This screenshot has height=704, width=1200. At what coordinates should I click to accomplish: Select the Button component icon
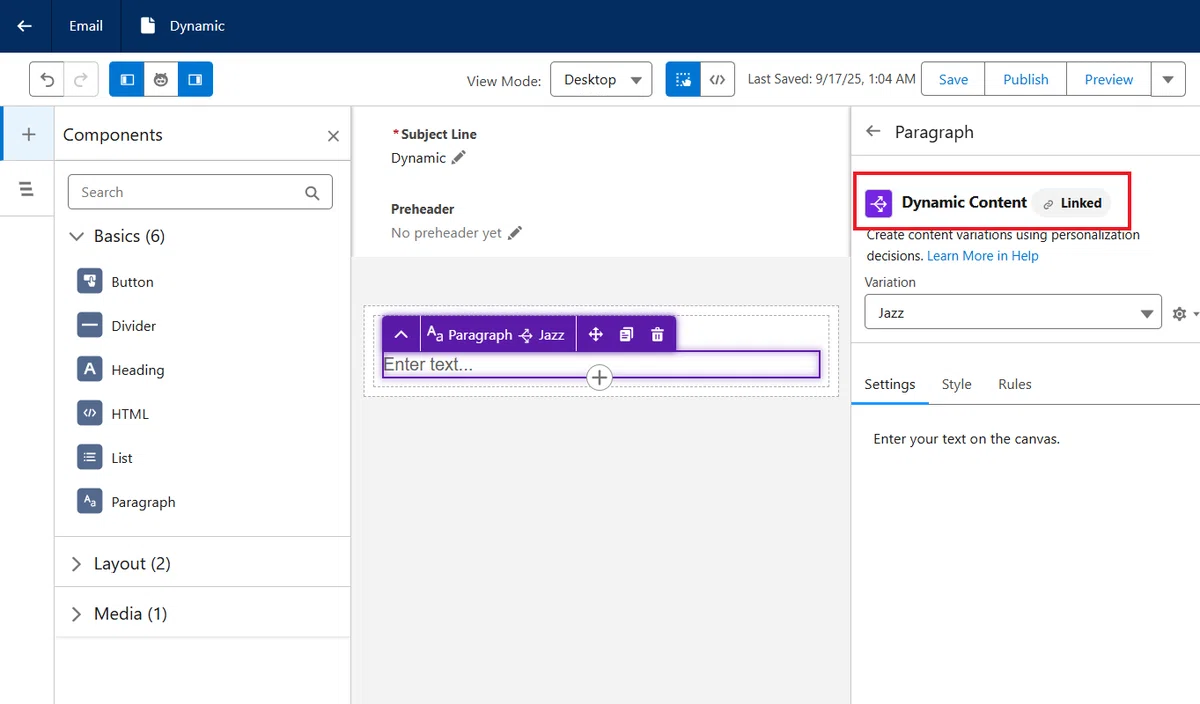[x=90, y=281]
